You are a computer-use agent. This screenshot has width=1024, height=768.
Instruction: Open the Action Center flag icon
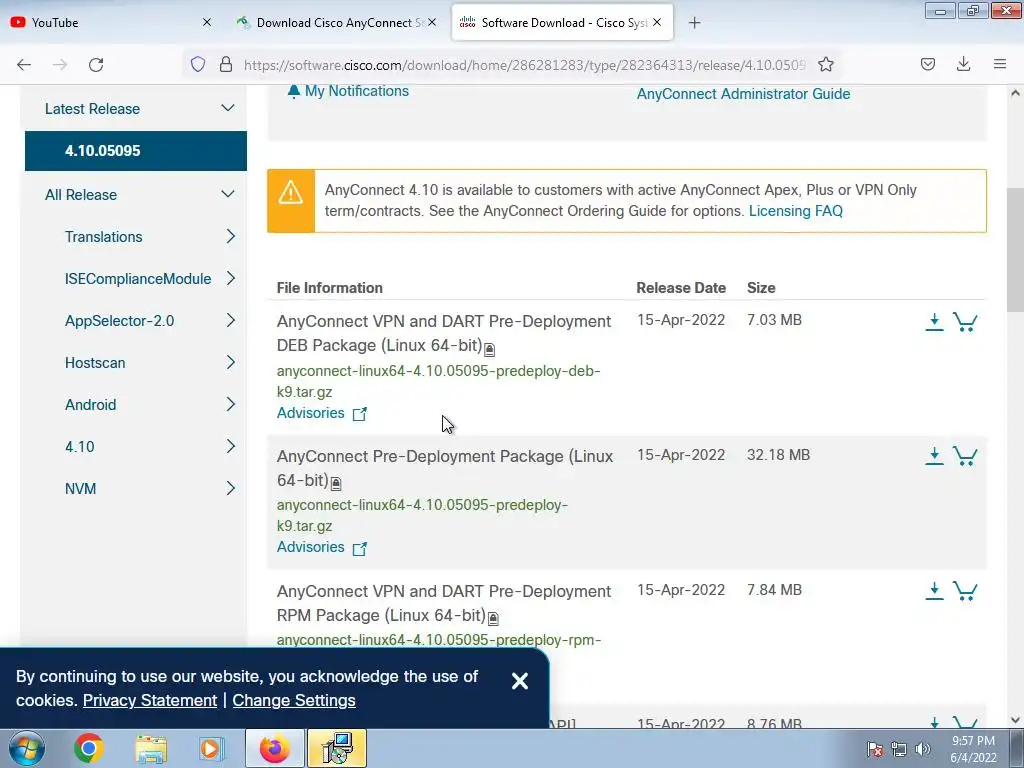875,749
